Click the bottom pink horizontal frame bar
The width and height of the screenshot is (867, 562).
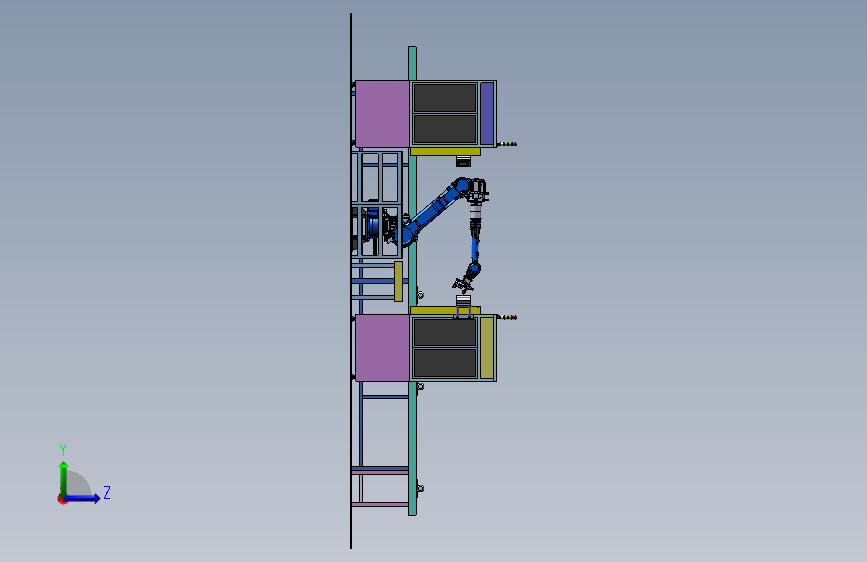coord(380,504)
